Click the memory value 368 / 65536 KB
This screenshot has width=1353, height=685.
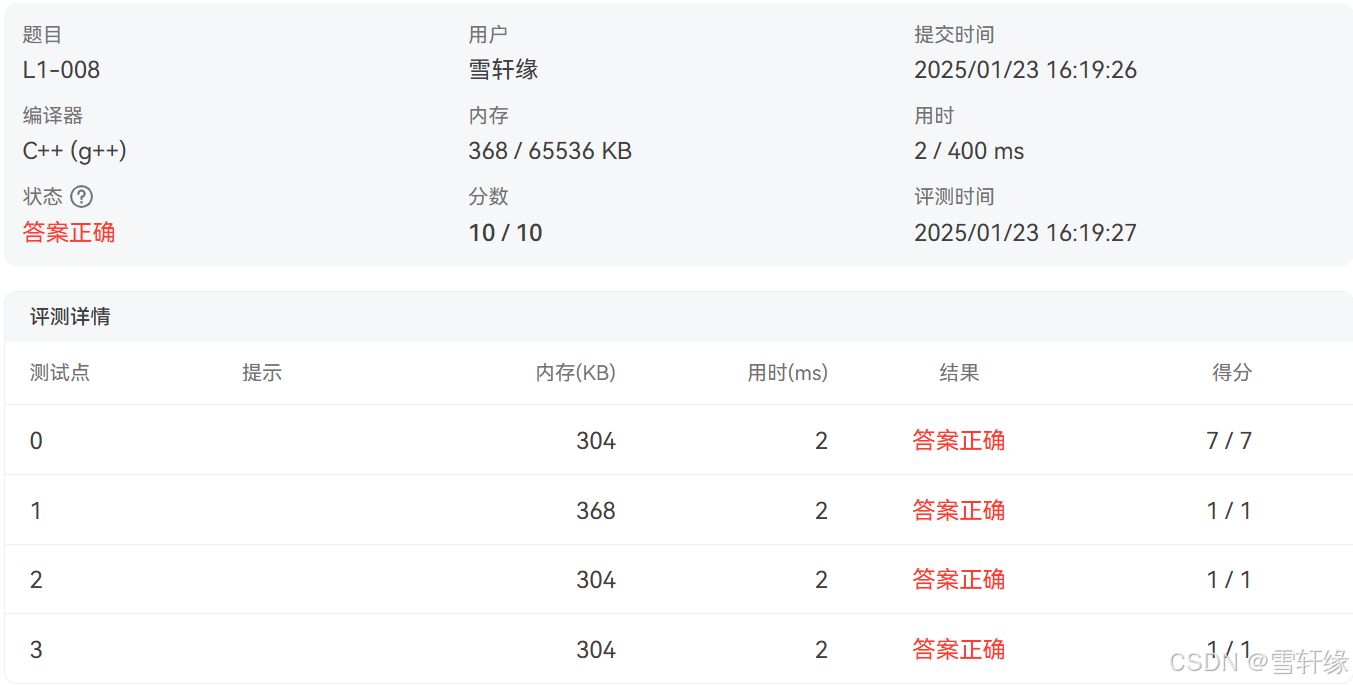point(549,150)
